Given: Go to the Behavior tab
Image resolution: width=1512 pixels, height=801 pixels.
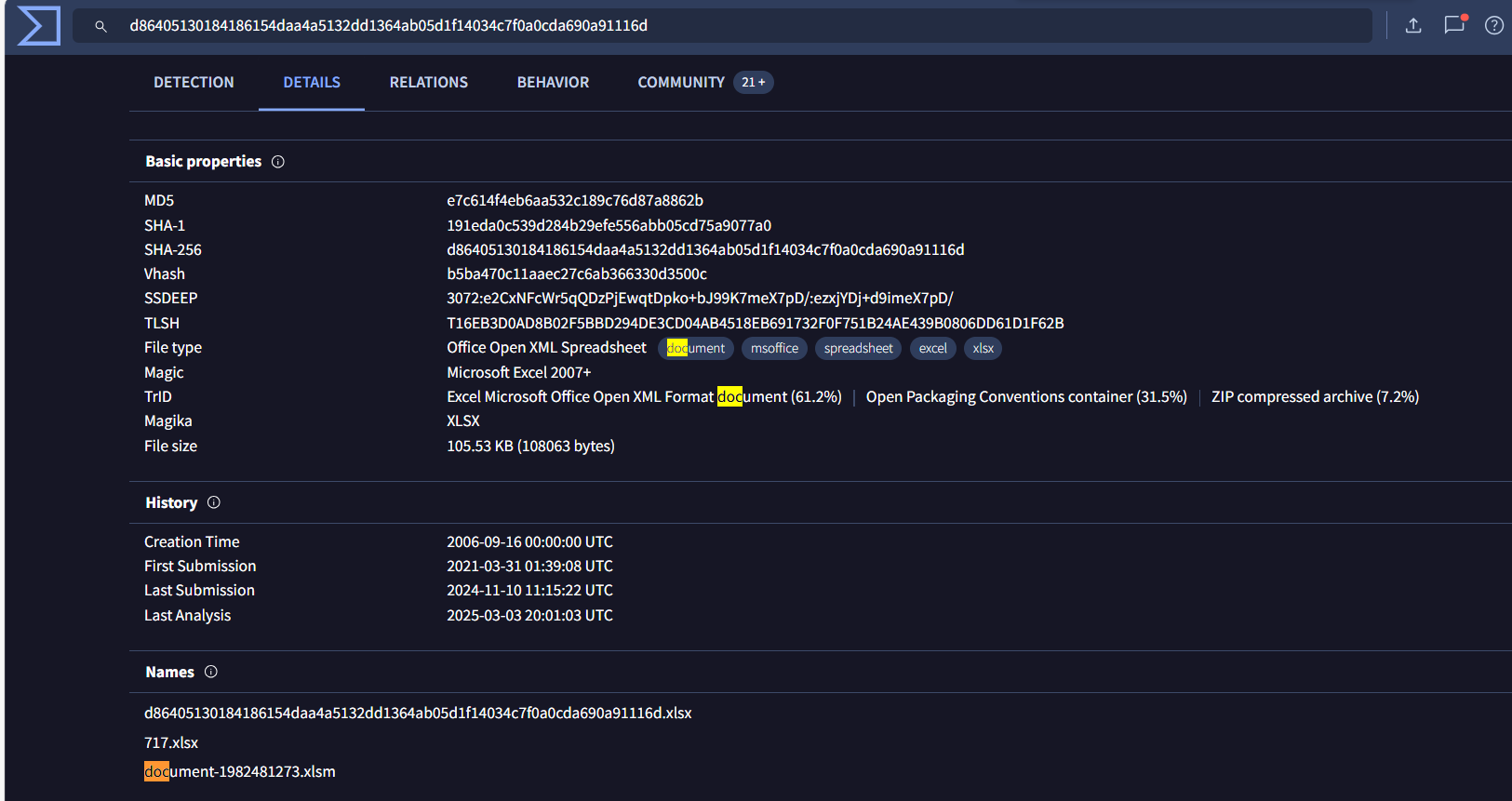Looking at the screenshot, I should point(553,83).
